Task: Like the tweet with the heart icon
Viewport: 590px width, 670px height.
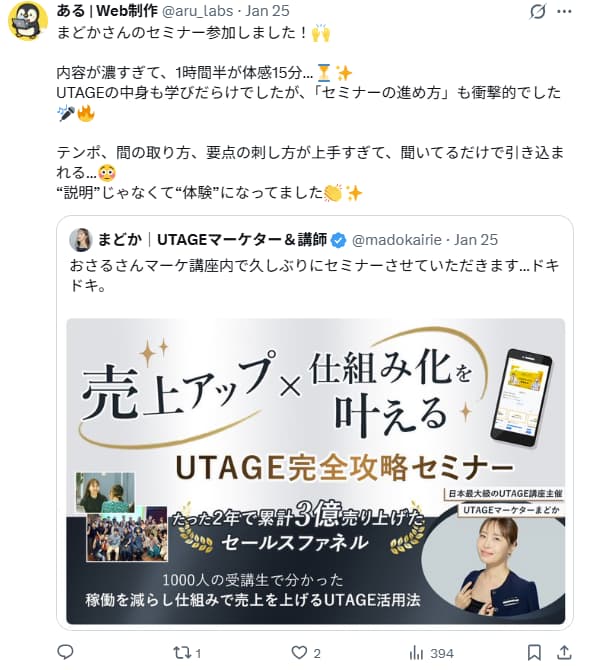Action: [x=299, y=652]
